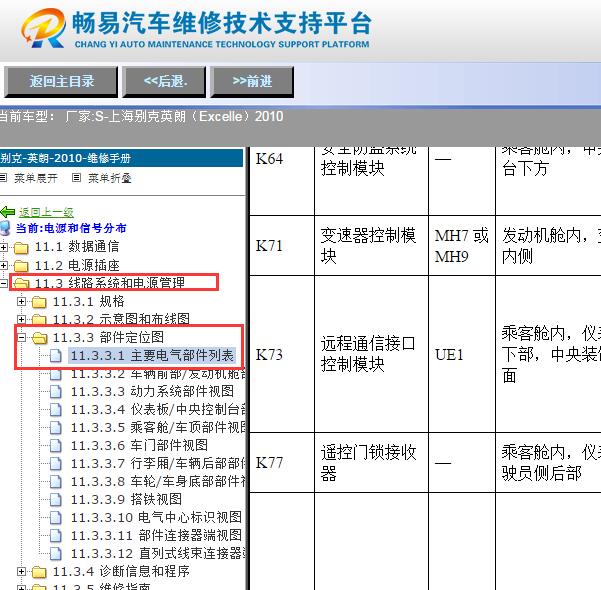Viewport: 601px width, 590px height.
Task: Open 11.2 电源插座 tree item
Action: pyautogui.click(x=77, y=265)
